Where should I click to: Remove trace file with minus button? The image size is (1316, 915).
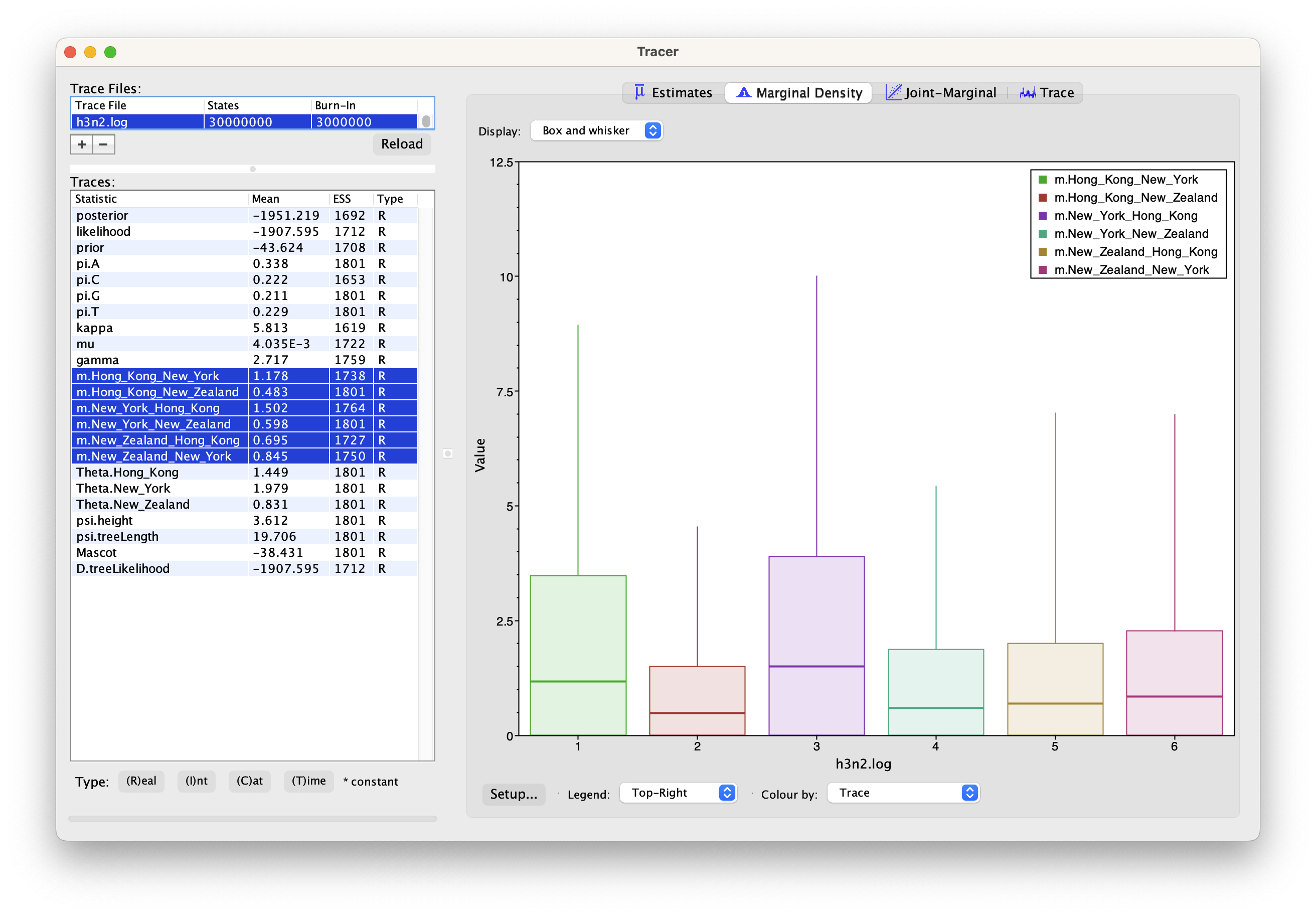[104, 144]
